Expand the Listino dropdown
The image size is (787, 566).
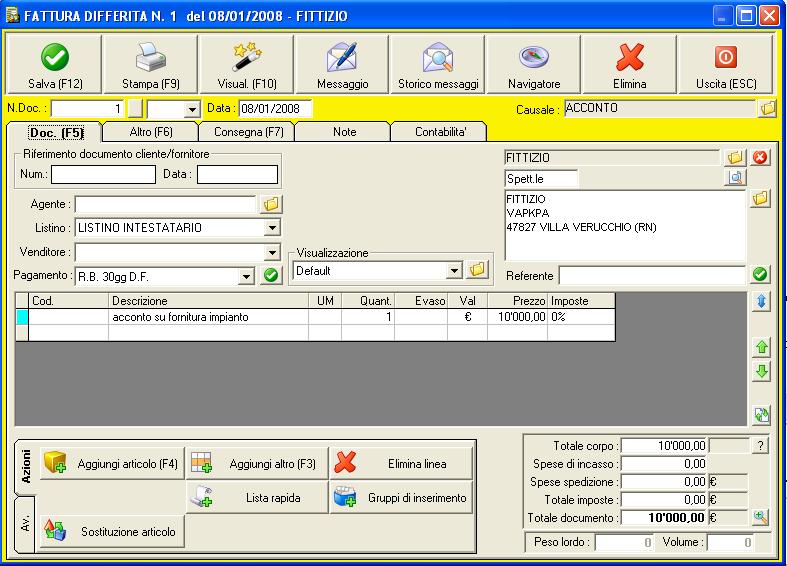272,228
